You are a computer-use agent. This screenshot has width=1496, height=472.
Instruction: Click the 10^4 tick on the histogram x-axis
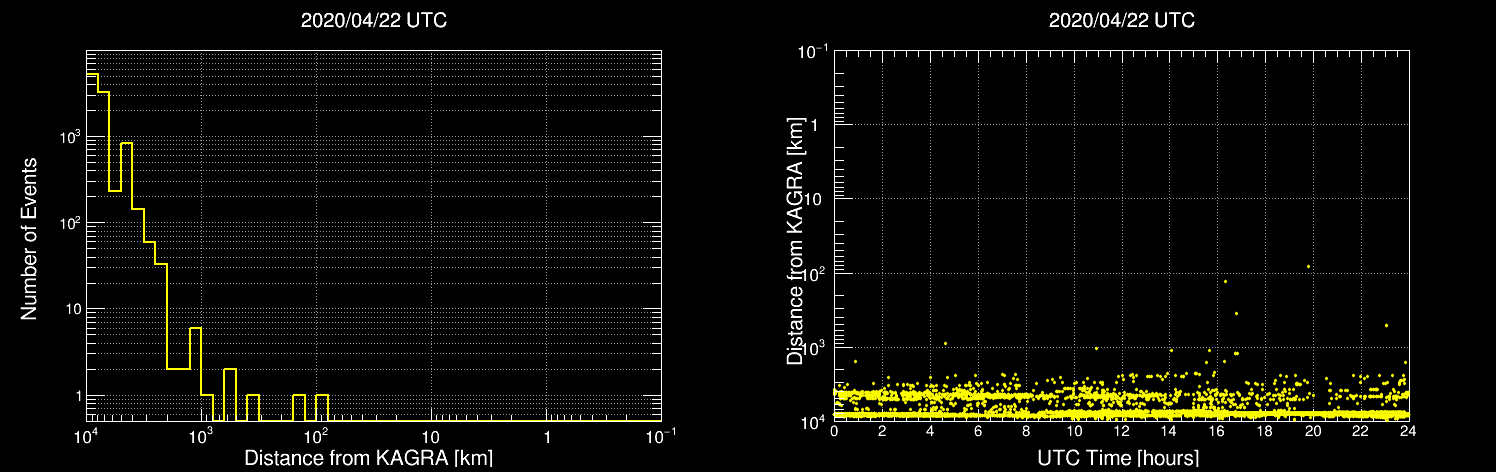pos(87,435)
